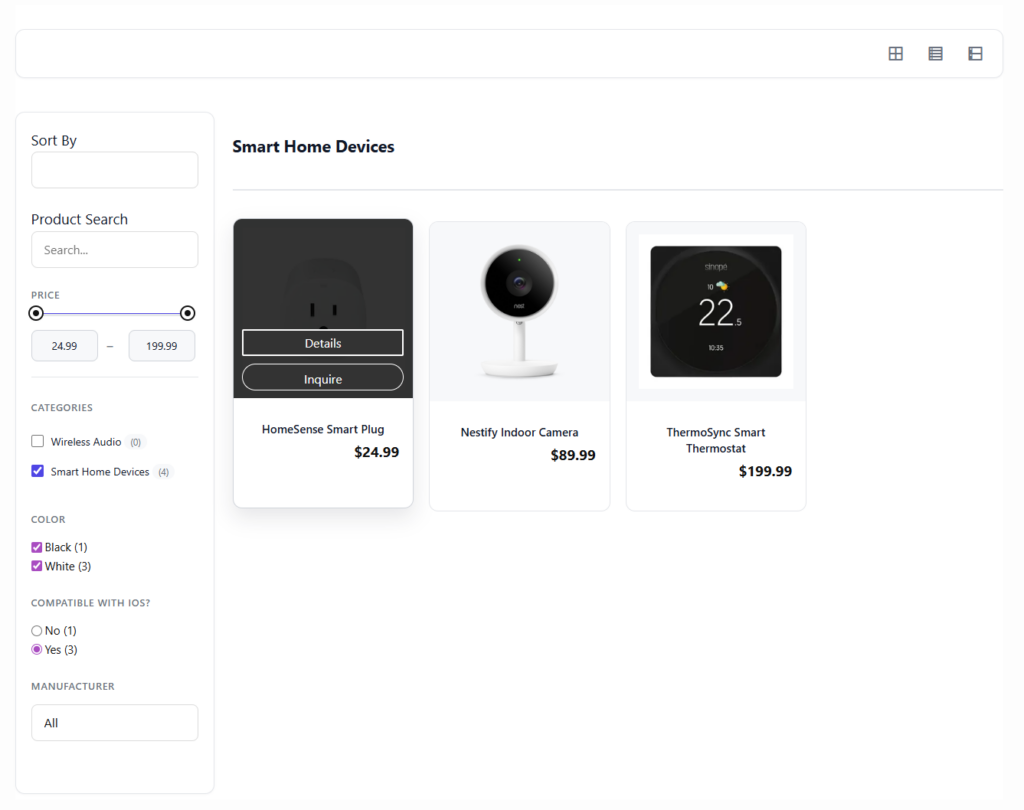Uncheck the White color filter
Image resolution: width=1024 pixels, height=810 pixels.
click(37, 566)
